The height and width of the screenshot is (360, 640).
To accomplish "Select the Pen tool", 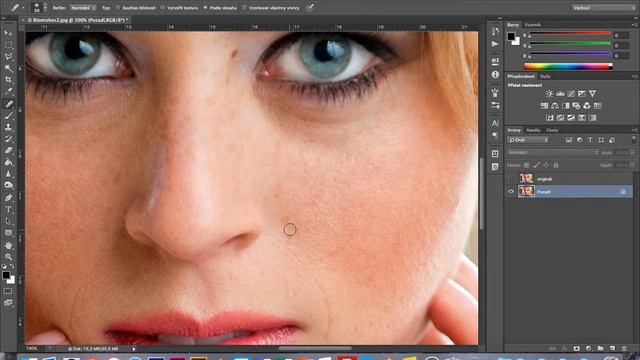I will tap(8, 198).
